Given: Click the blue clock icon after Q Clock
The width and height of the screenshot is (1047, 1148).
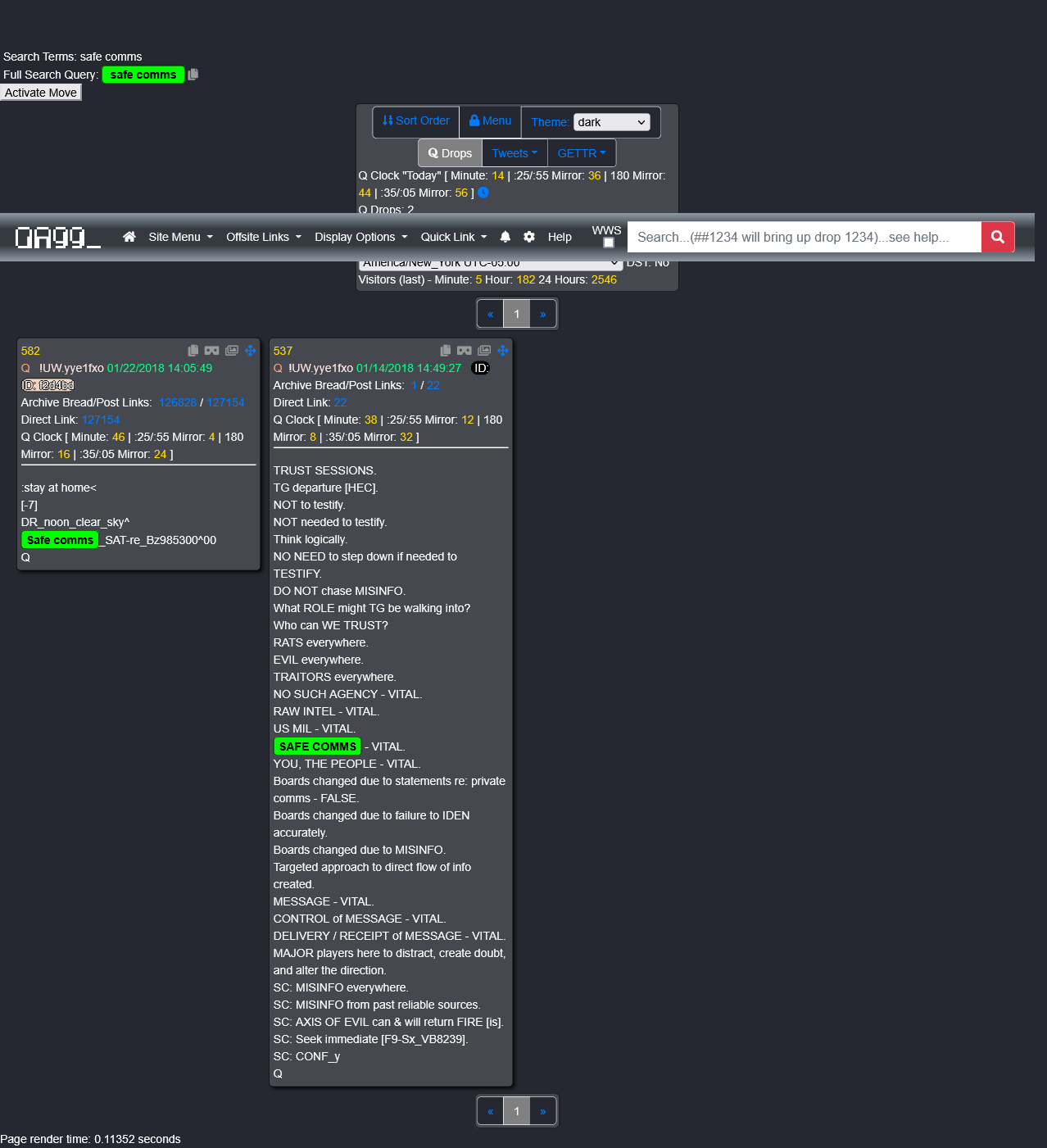Looking at the screenshot, I should 483,193.
